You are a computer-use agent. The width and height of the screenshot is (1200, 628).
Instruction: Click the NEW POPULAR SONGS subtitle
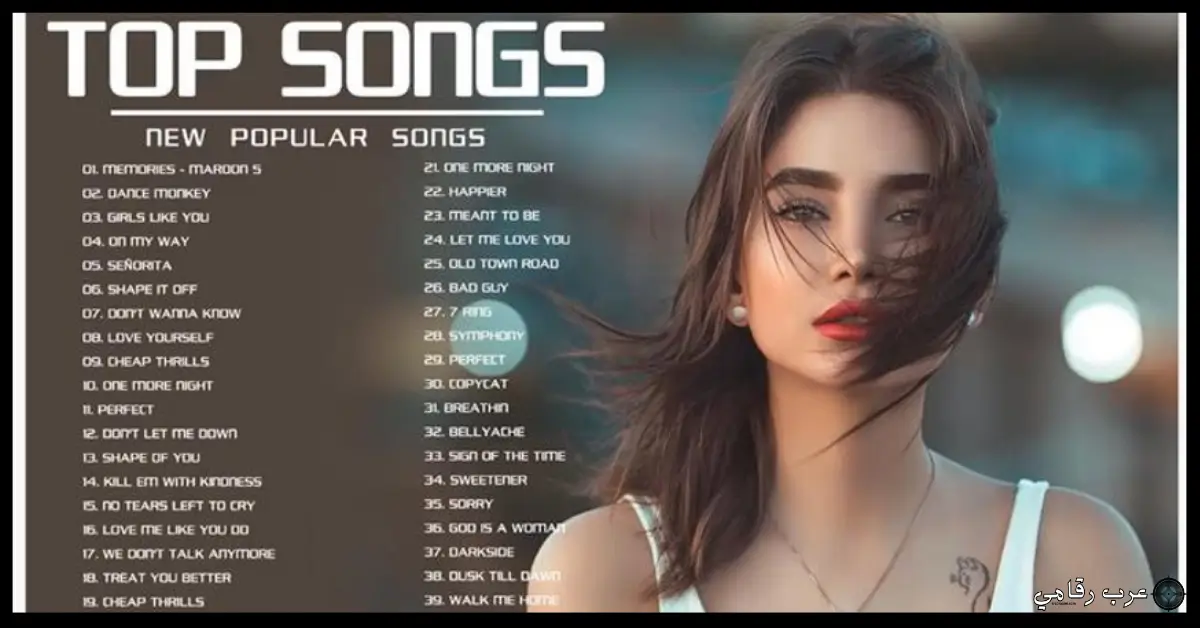[x=315, y=137]
